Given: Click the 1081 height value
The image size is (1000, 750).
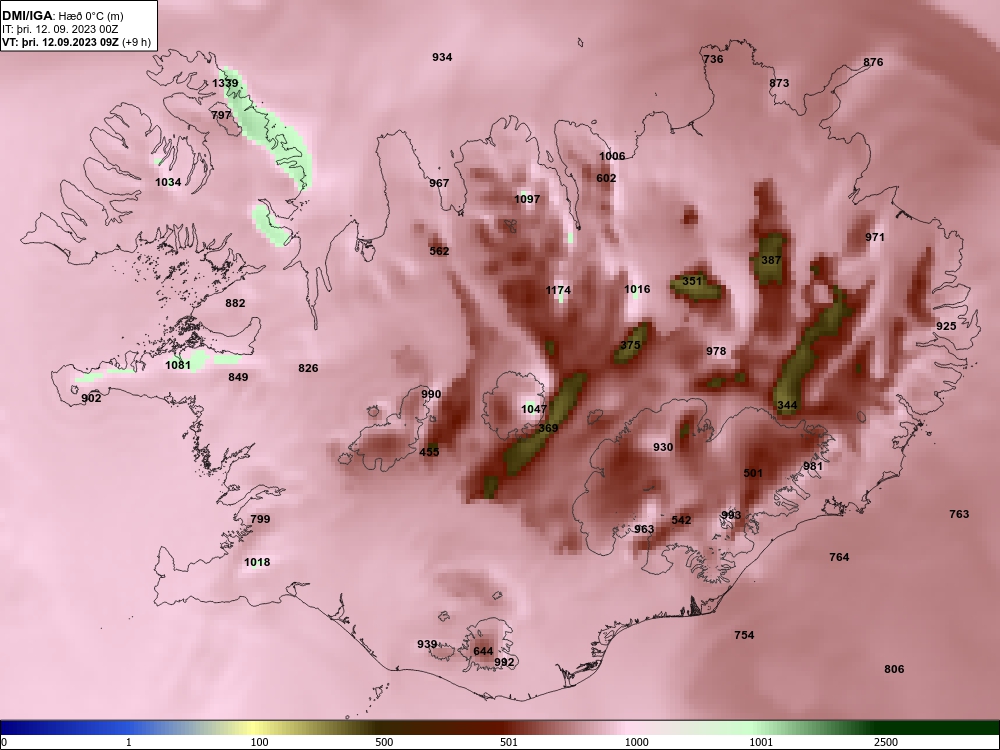Looking at the screenshot, I should click(x=178, y=365).
